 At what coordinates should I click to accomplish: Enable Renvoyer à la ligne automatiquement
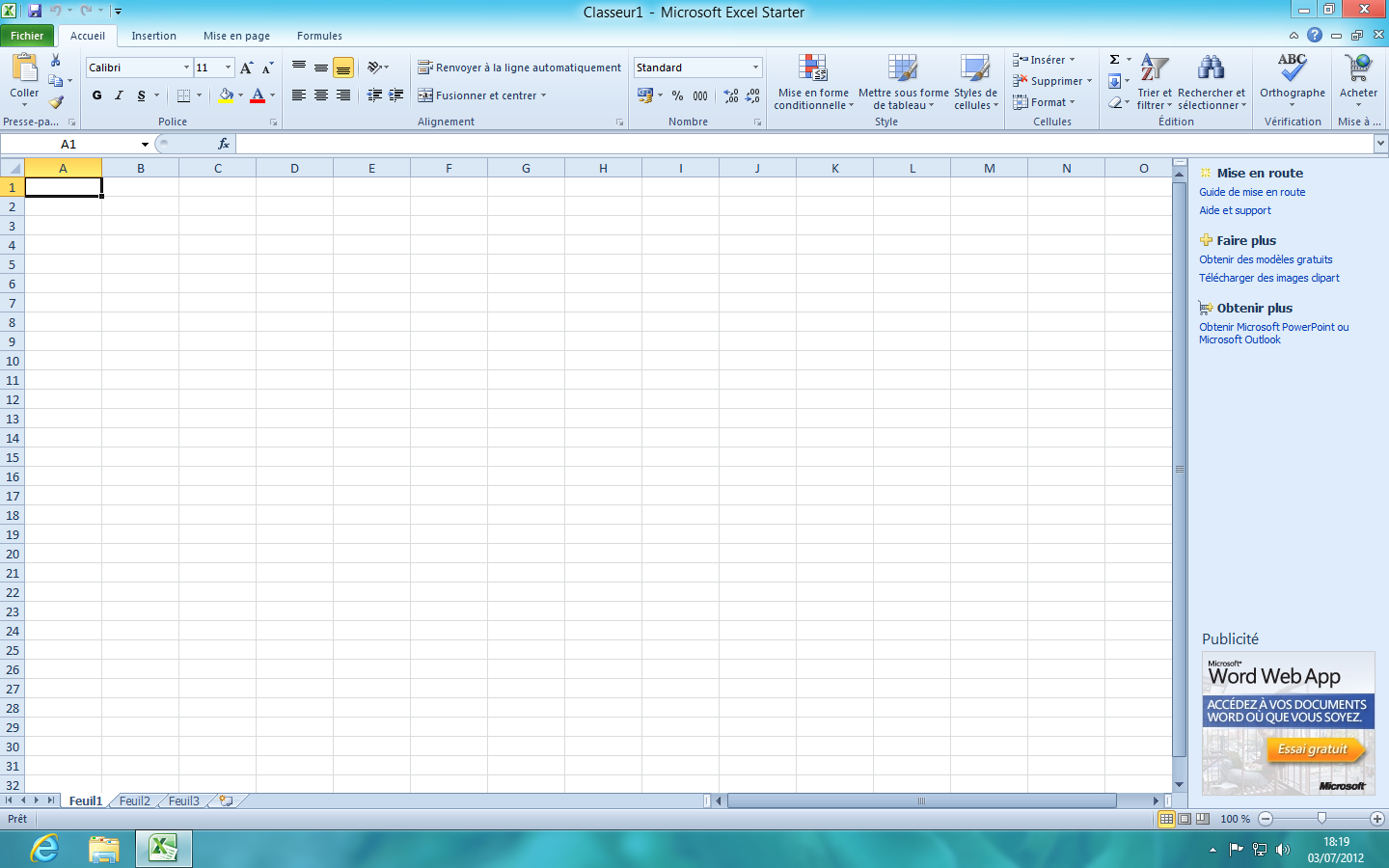coord(520,68)
